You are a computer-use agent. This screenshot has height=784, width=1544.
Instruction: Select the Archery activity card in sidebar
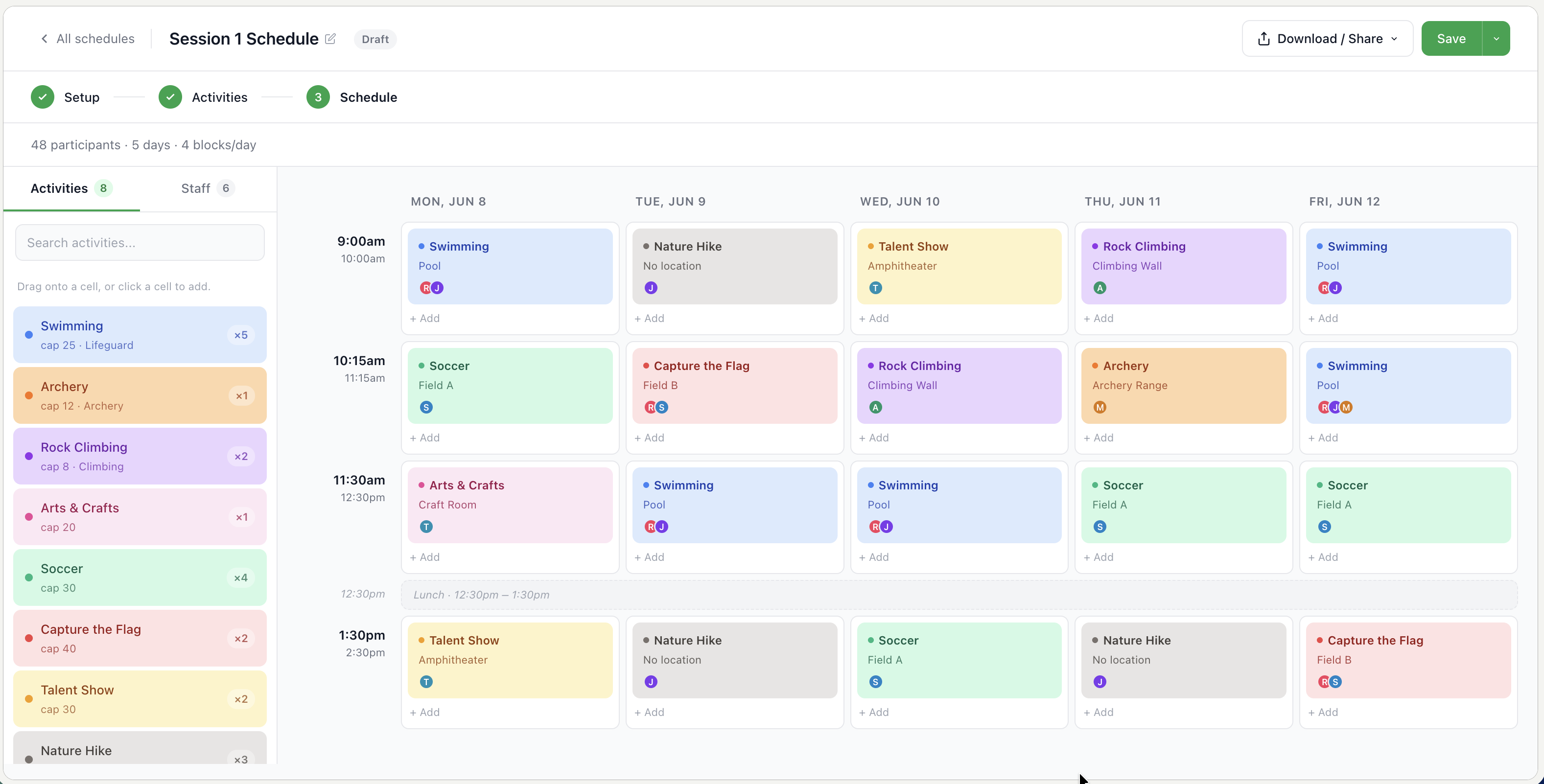click(x=140, y=395)
